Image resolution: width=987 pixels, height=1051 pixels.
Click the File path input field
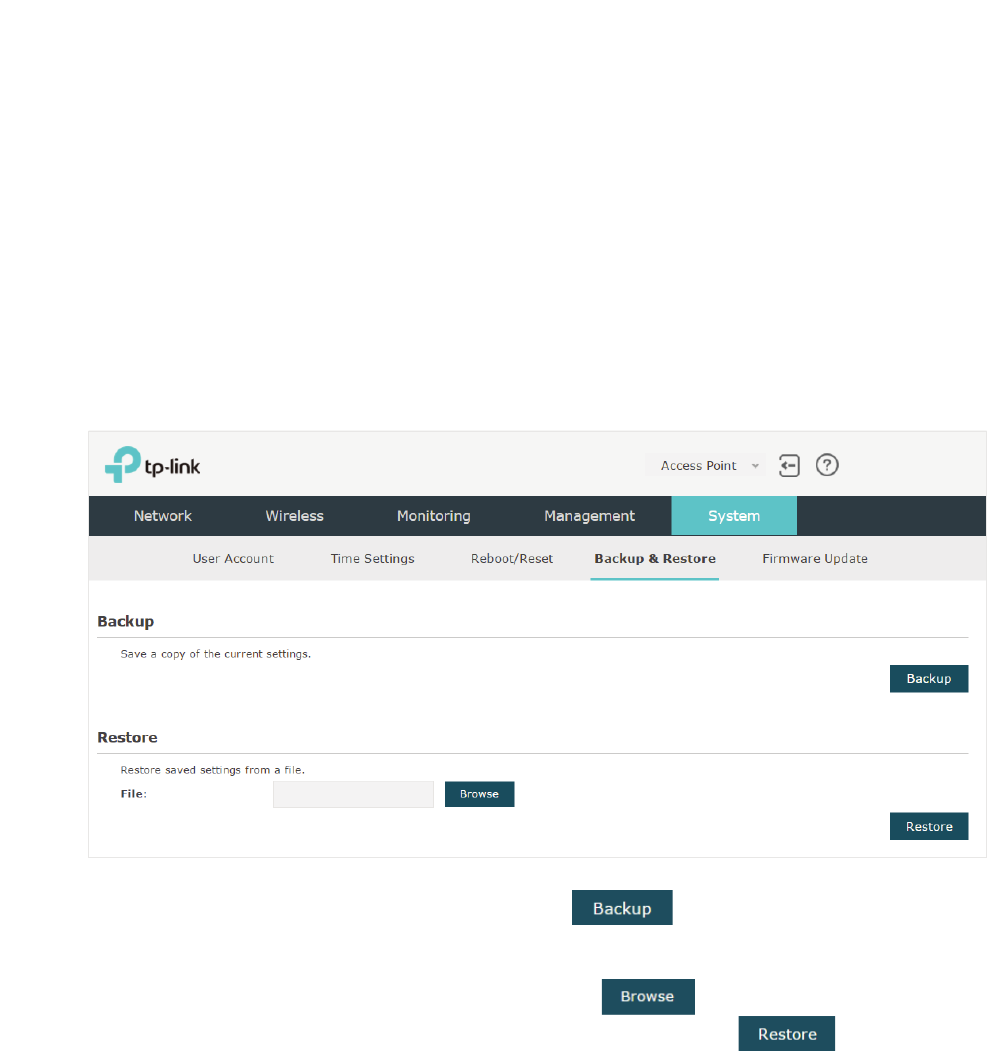353,794
